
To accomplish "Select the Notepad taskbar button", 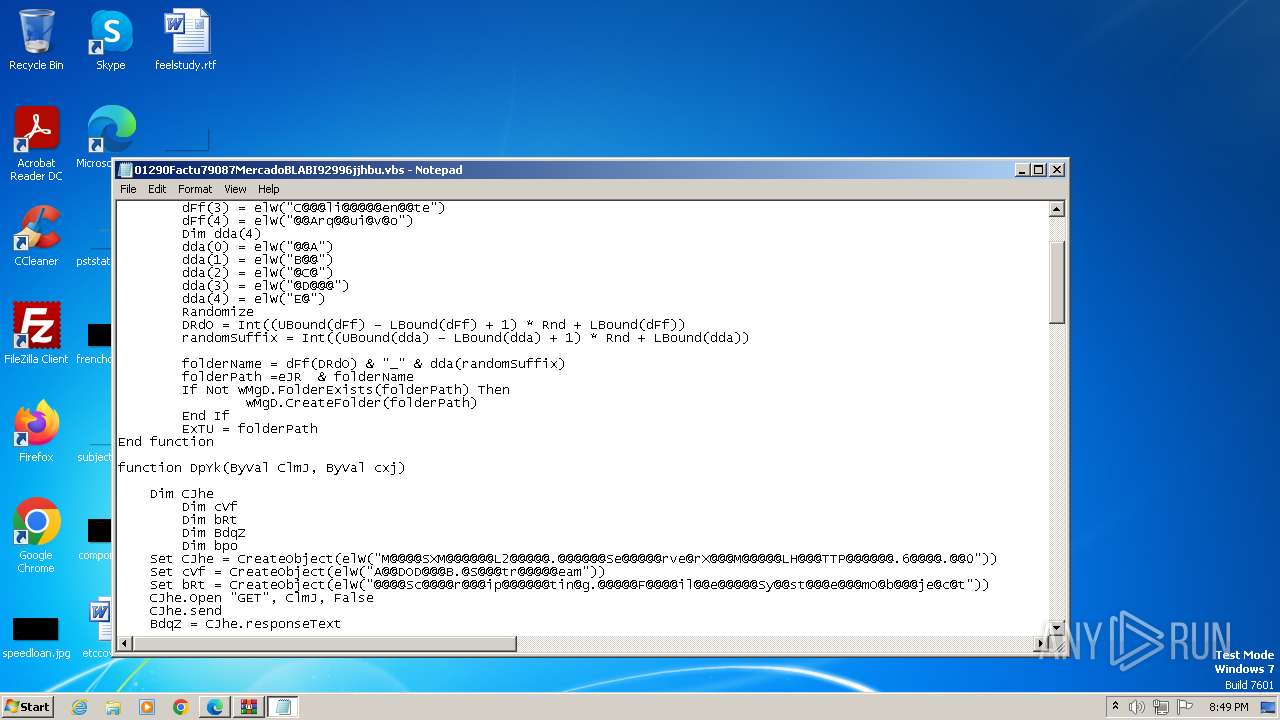I will pos(282,707).
